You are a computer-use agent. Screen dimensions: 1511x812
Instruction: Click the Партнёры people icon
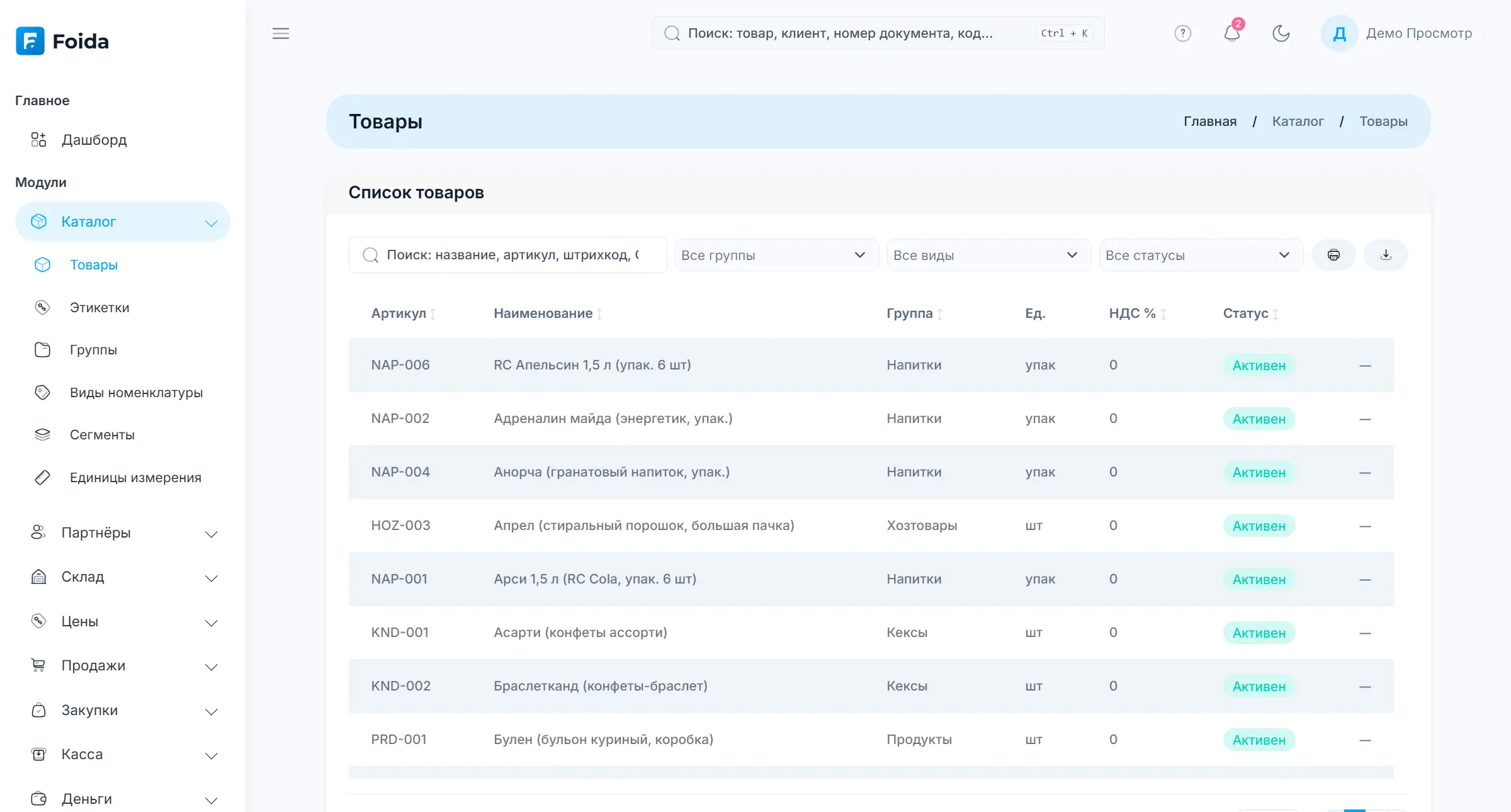38,533
